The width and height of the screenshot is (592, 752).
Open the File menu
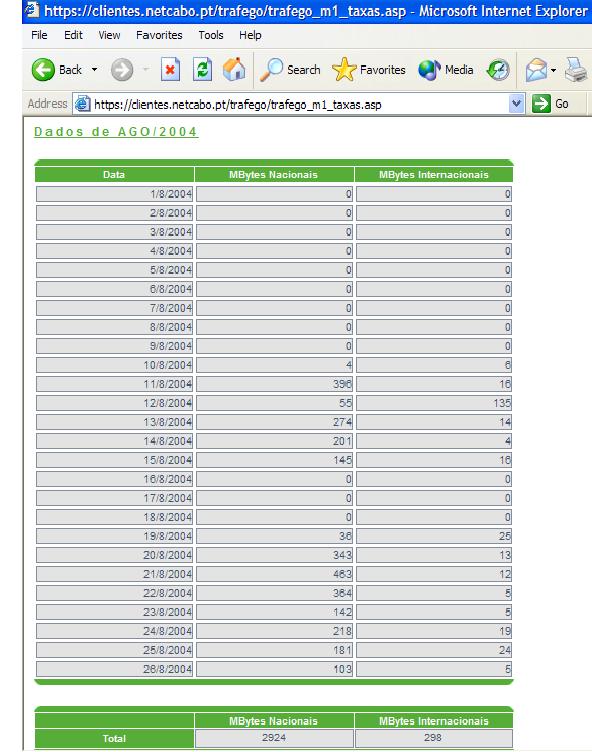[x=39, y=35]
